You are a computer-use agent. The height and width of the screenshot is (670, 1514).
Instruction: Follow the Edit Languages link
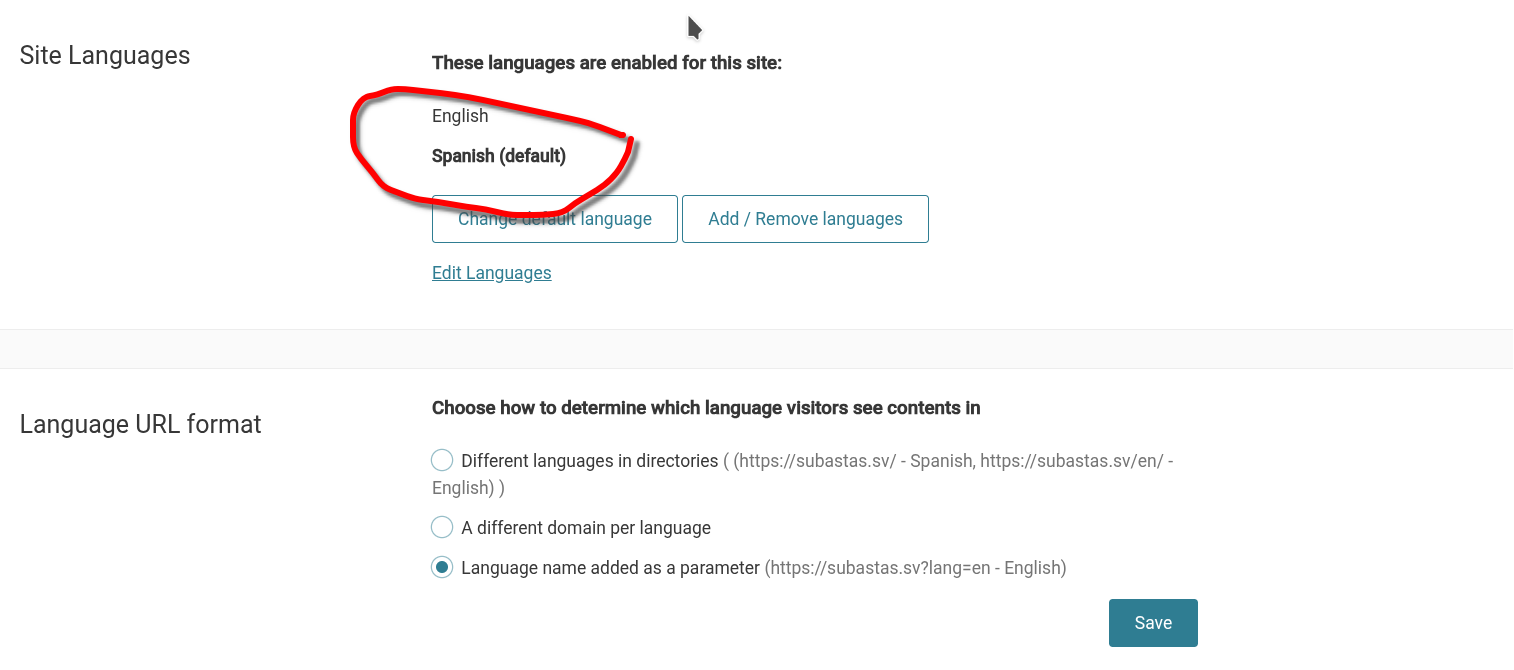coord(491,273)
